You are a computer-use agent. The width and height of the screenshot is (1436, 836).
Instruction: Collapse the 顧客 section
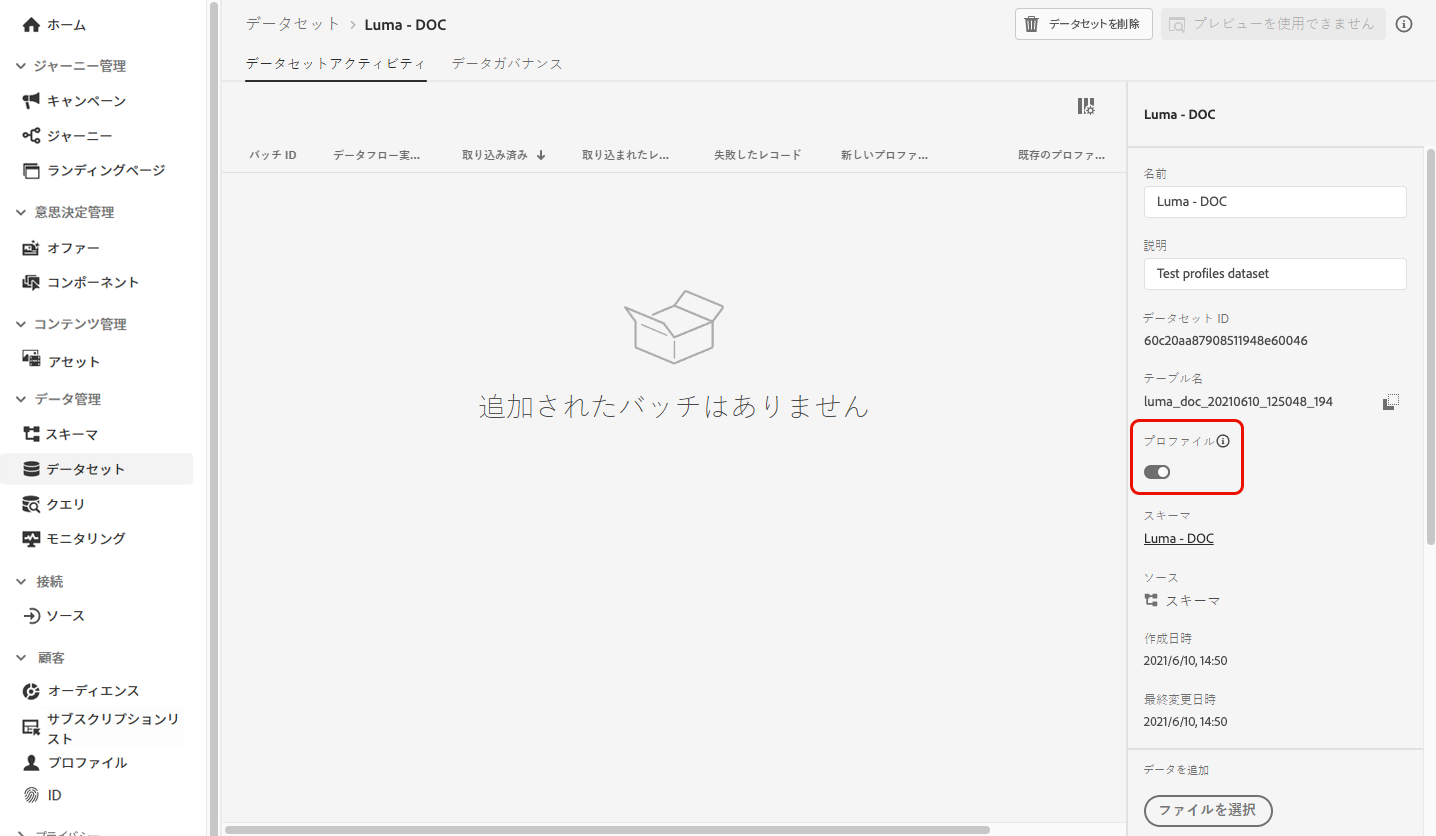22,658
